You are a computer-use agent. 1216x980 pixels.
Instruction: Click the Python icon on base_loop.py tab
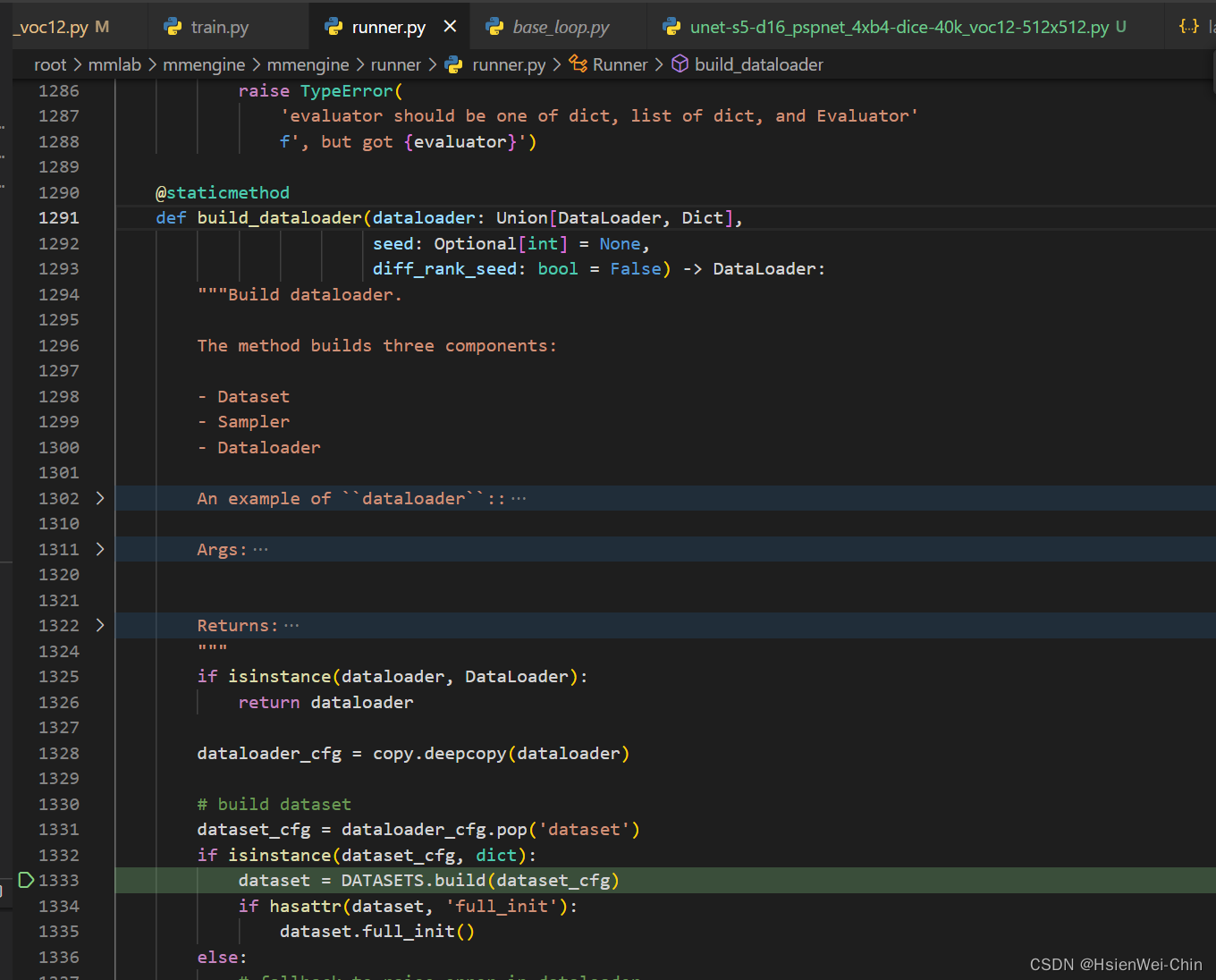pyautogui.click(x=494, y=27)
